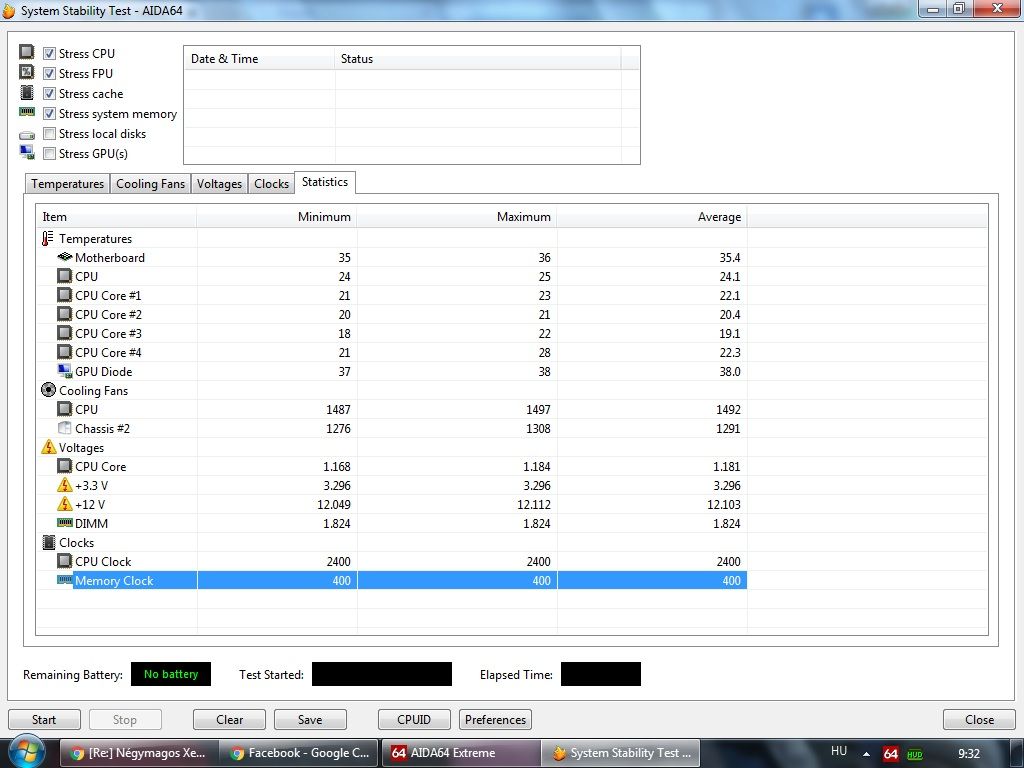
Task: Click the Close button at bottom right
Action: click(x=980, y=720)
